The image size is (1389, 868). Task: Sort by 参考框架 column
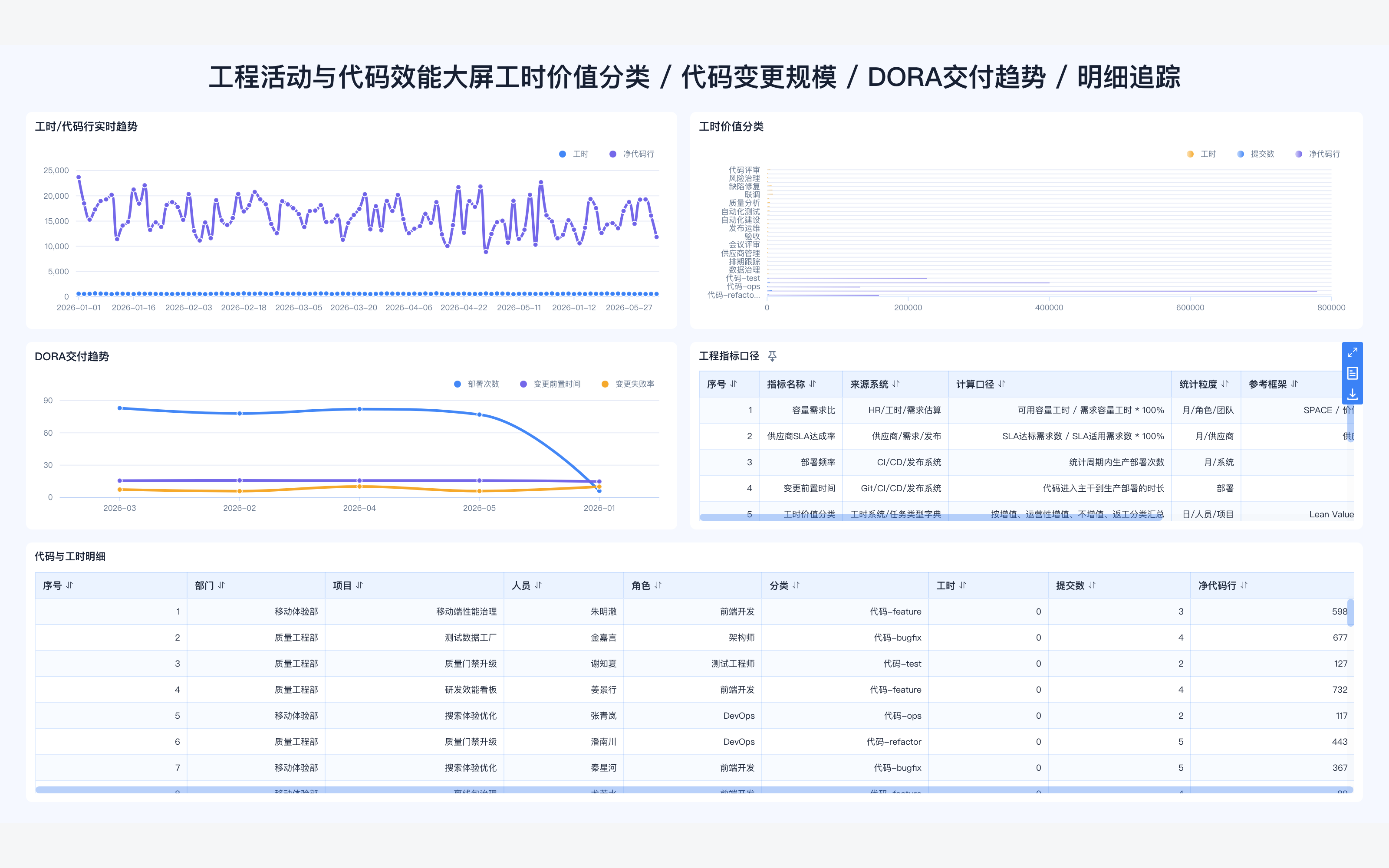point(1294,384)
